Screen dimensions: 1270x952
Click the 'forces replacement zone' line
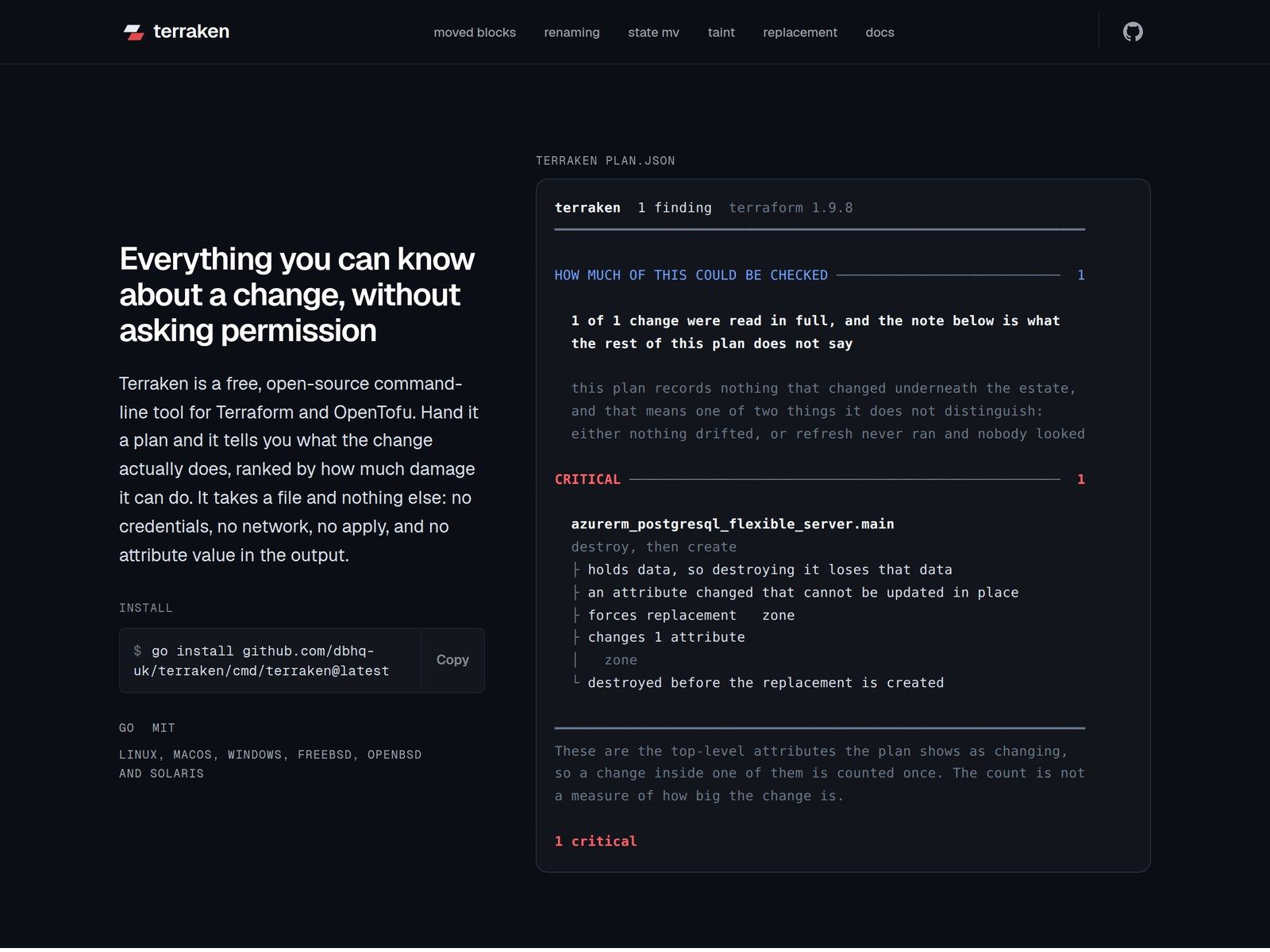[x=691, y=615]
